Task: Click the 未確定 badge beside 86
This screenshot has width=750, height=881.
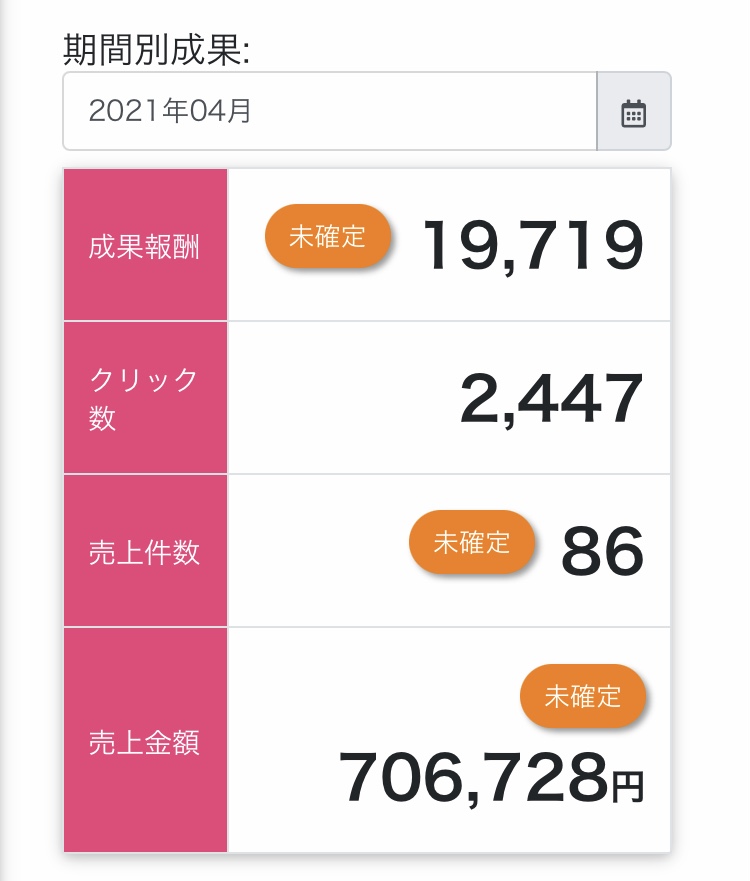Action: (472, 542)
